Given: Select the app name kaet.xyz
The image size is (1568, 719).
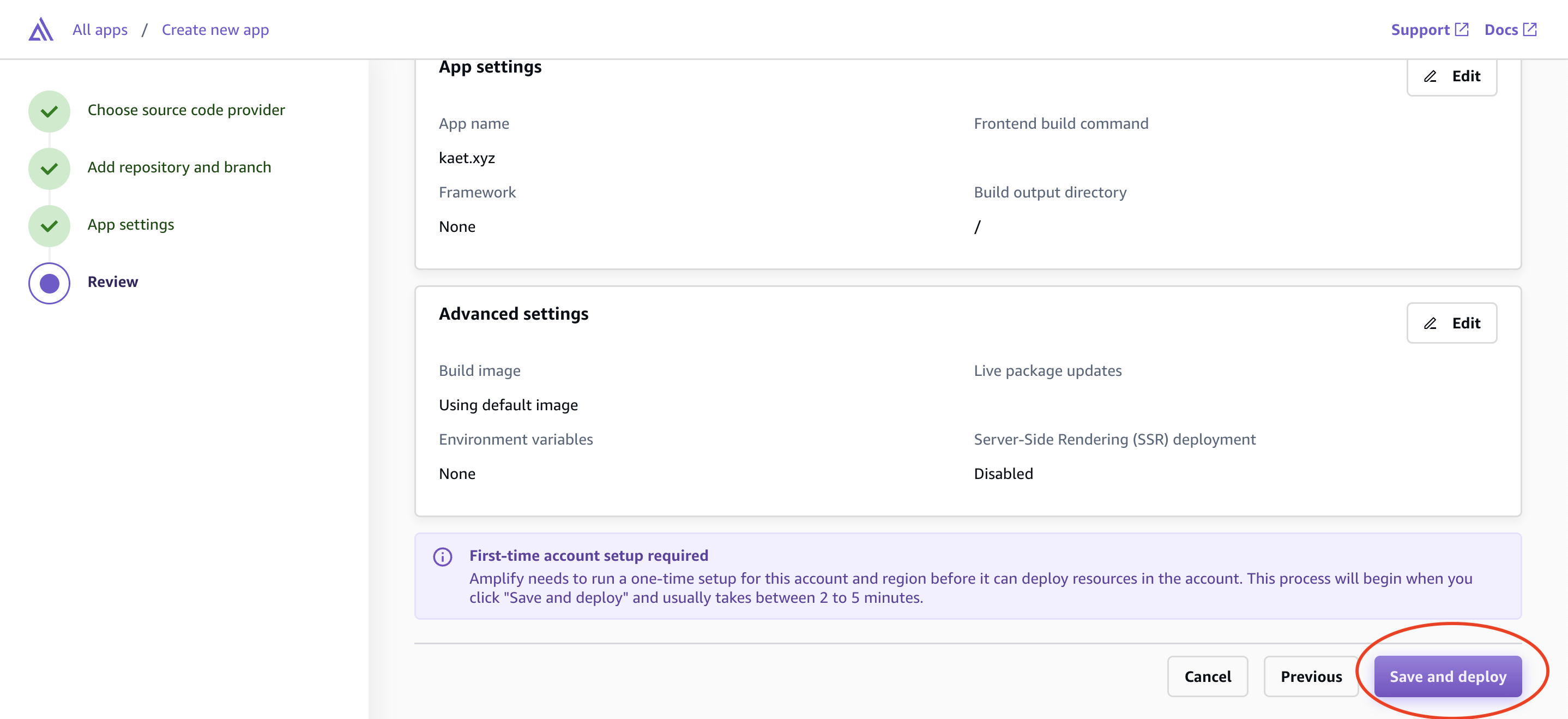Looking at the screenshot, I should click(467, 158).
